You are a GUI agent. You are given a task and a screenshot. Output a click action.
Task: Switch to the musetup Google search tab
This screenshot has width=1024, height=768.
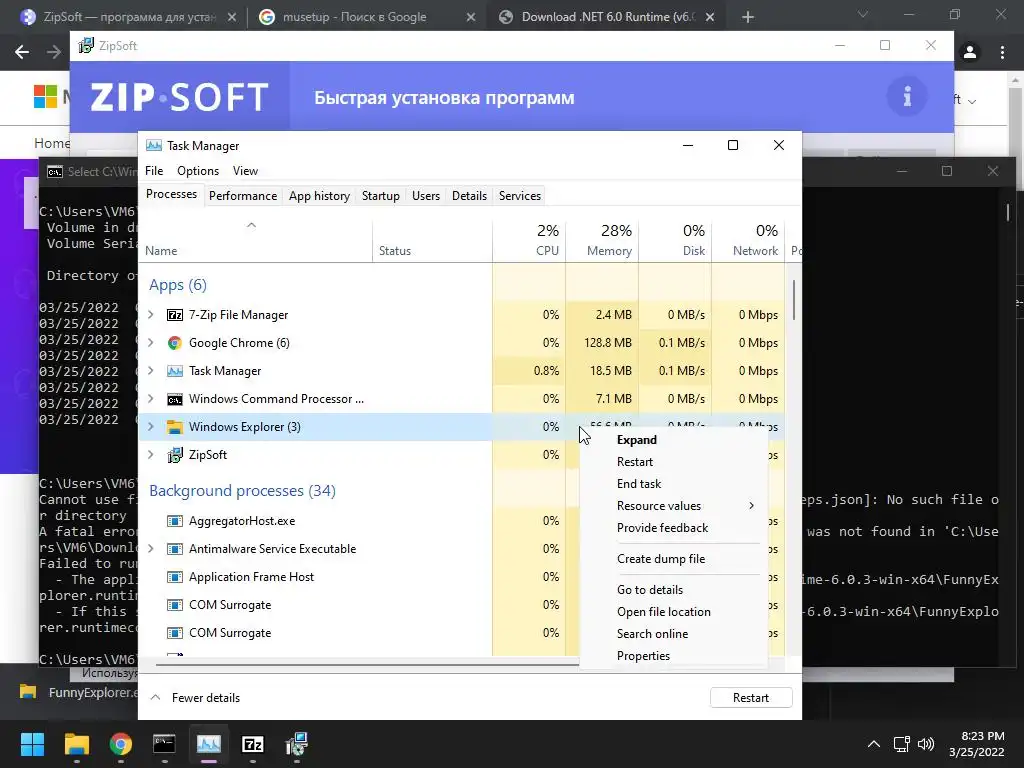tap(367, 17)
